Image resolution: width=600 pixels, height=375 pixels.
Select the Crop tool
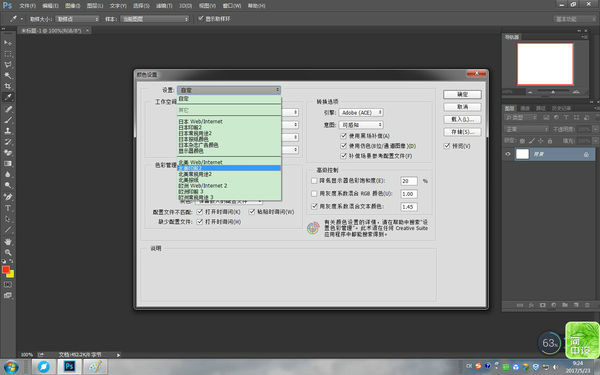8,86
